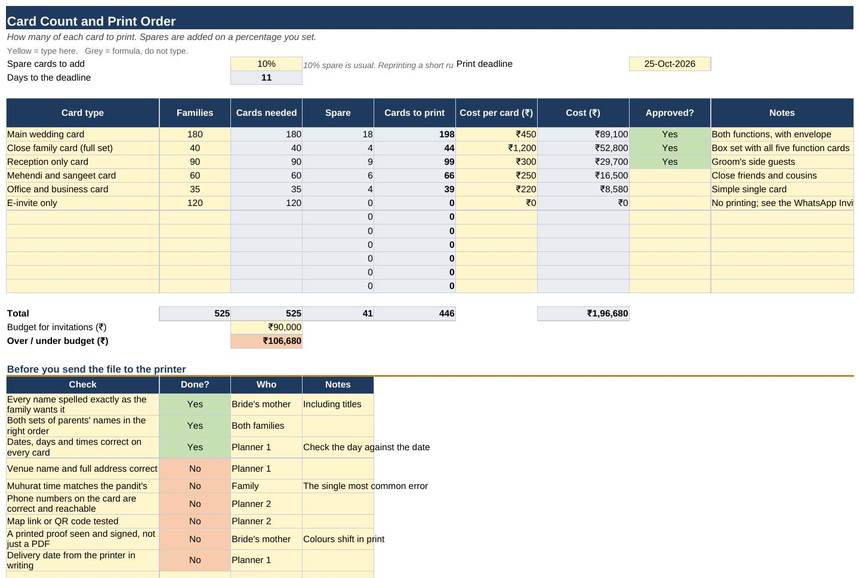
Task: Select the "Cost per card (₹)" column header
Action: point(496,112)
